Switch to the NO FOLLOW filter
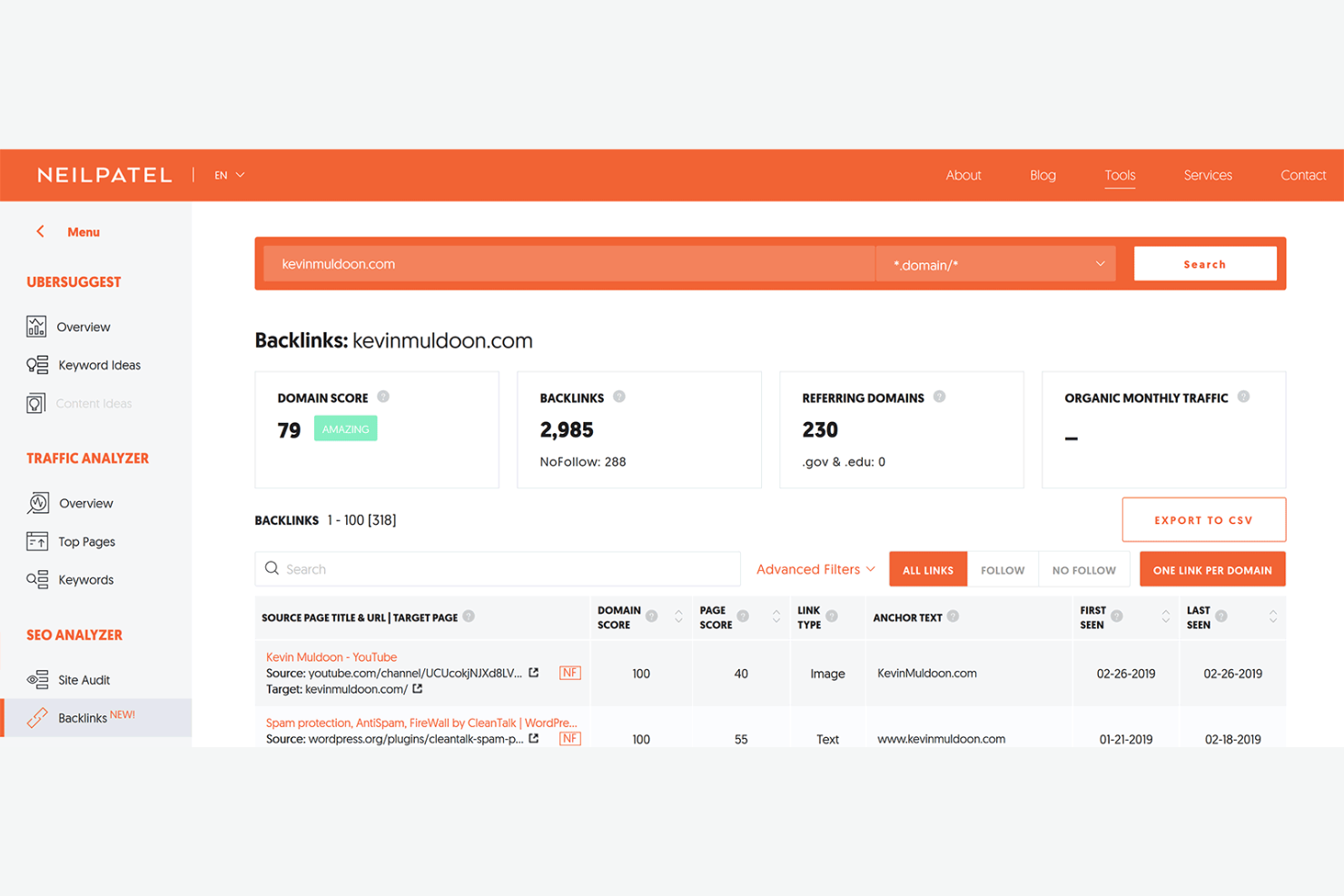1344x896 pixels. tap(1083, 569)
